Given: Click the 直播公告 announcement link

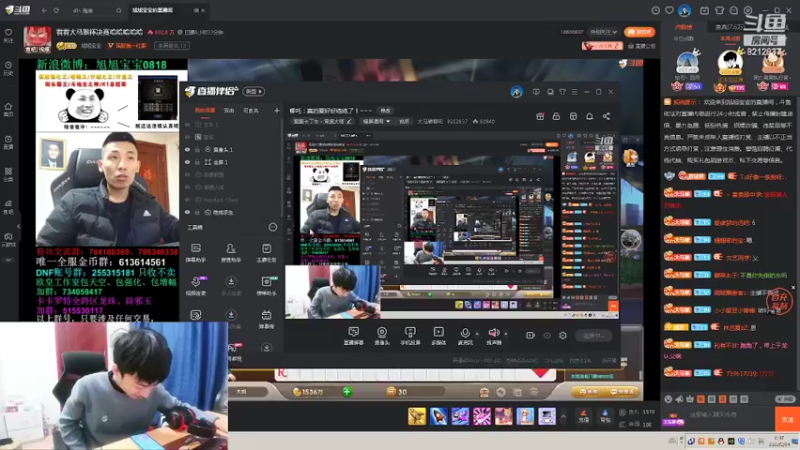Looking at the screenshot, I should (641, 46).
